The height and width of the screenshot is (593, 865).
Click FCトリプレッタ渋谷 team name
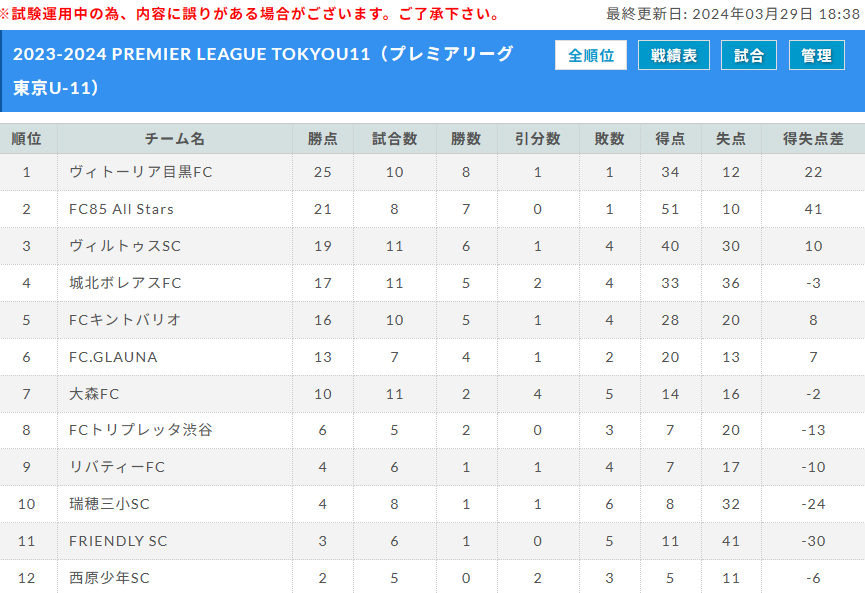click(x=141, y=430)
